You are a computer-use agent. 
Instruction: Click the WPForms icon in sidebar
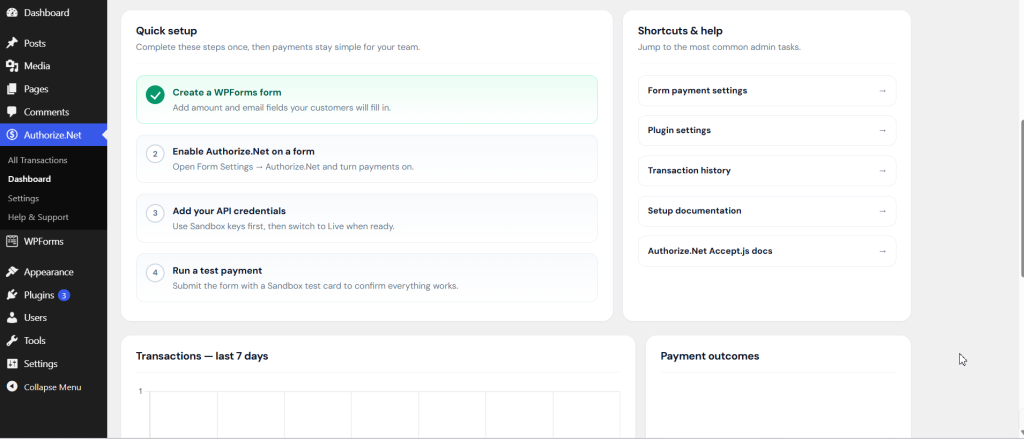pyautogui.click(x=12, y=241)
